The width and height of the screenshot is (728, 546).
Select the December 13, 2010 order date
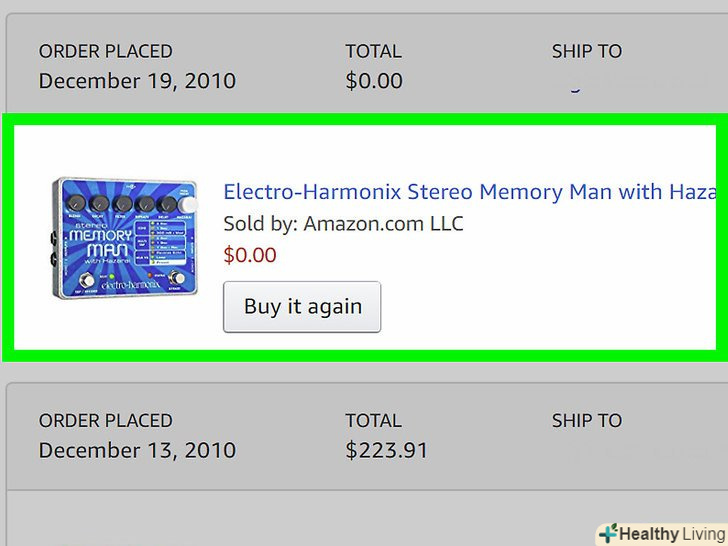pos(137,450)
